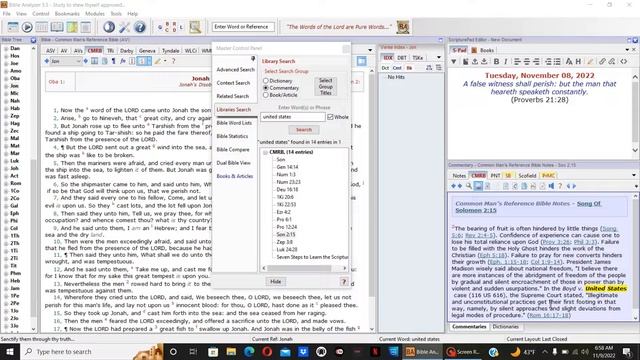Expand the Dan book in the Bible Tree
Screen dimensions: 640x360
[x=6, y=49]
